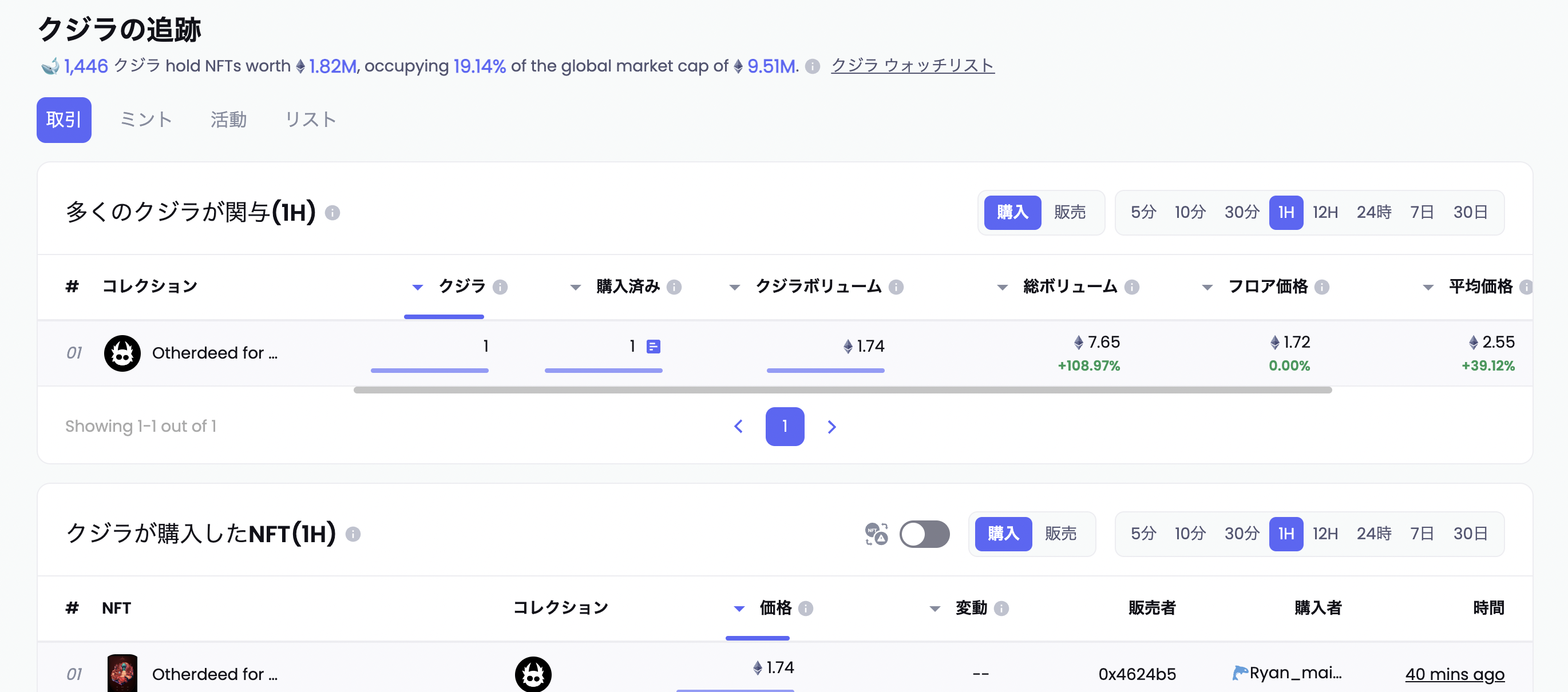This screenshot has width=1568, height=692.
Task: Sort by 変動 column arrow in NFT table
Action: (935, 609)
